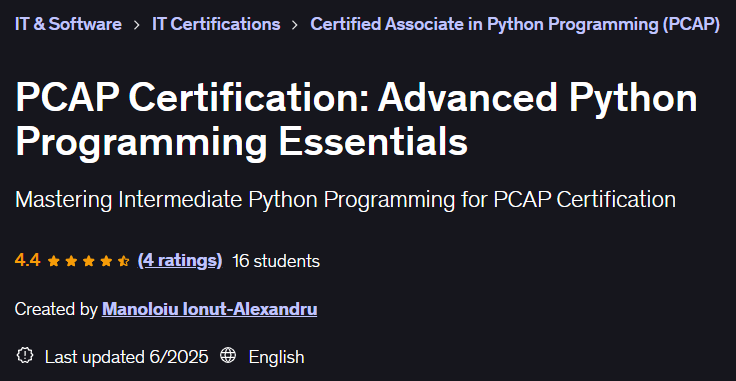Click the Last updated 6/2025 text
Screen dimensions: 736x381
pyautogui.click(x=126, y=357)
